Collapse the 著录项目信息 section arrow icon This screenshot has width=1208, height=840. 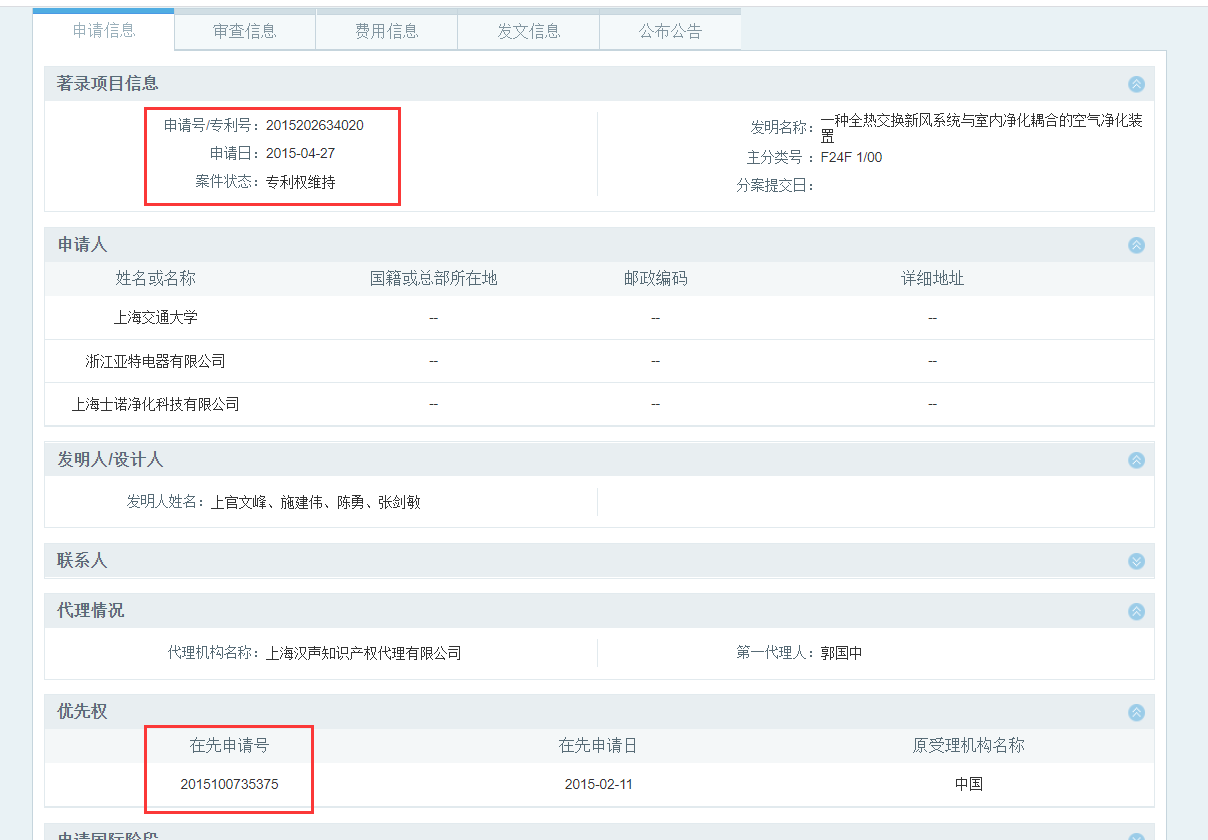coord(1136,84)
